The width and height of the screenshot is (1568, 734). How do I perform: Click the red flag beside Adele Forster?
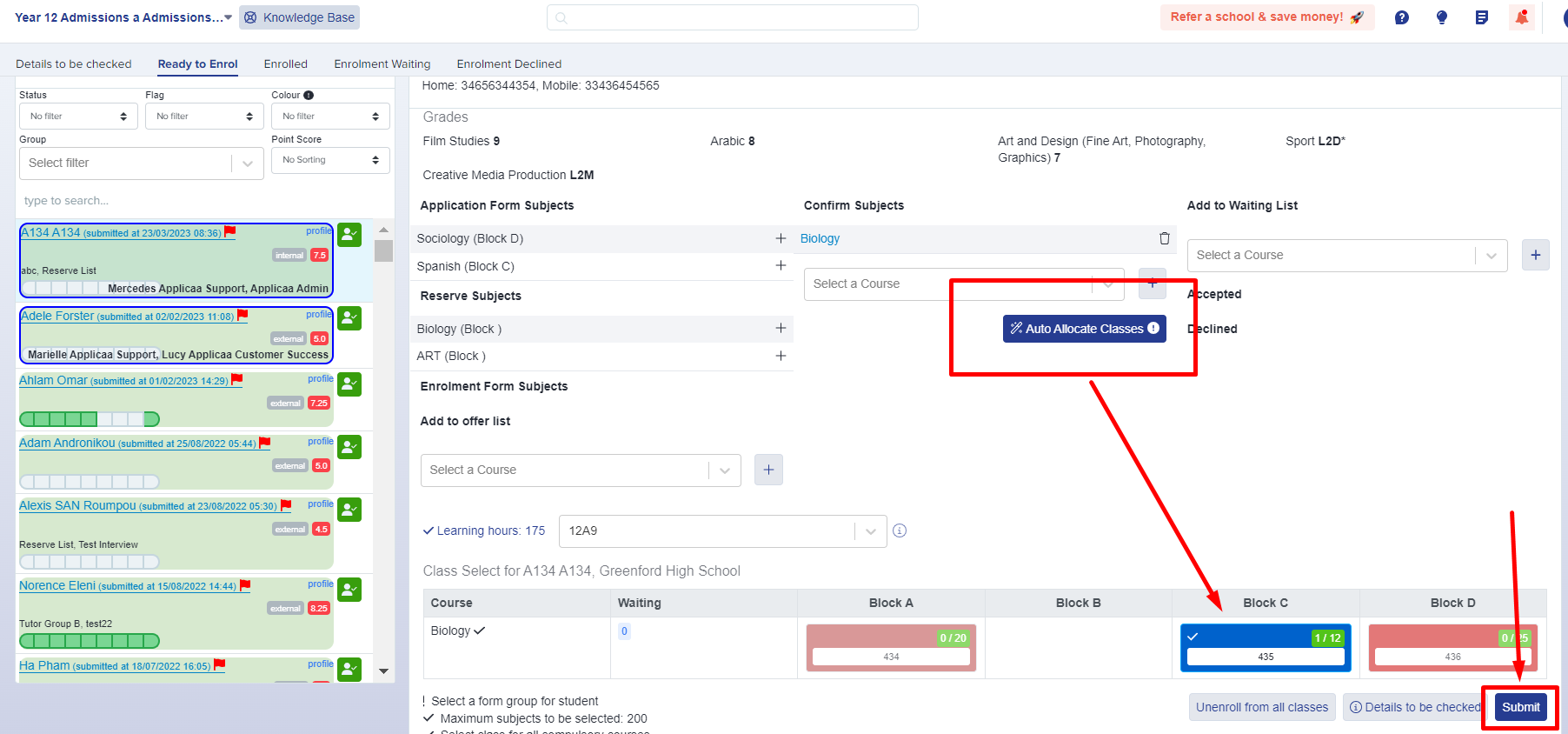(243, 315)
